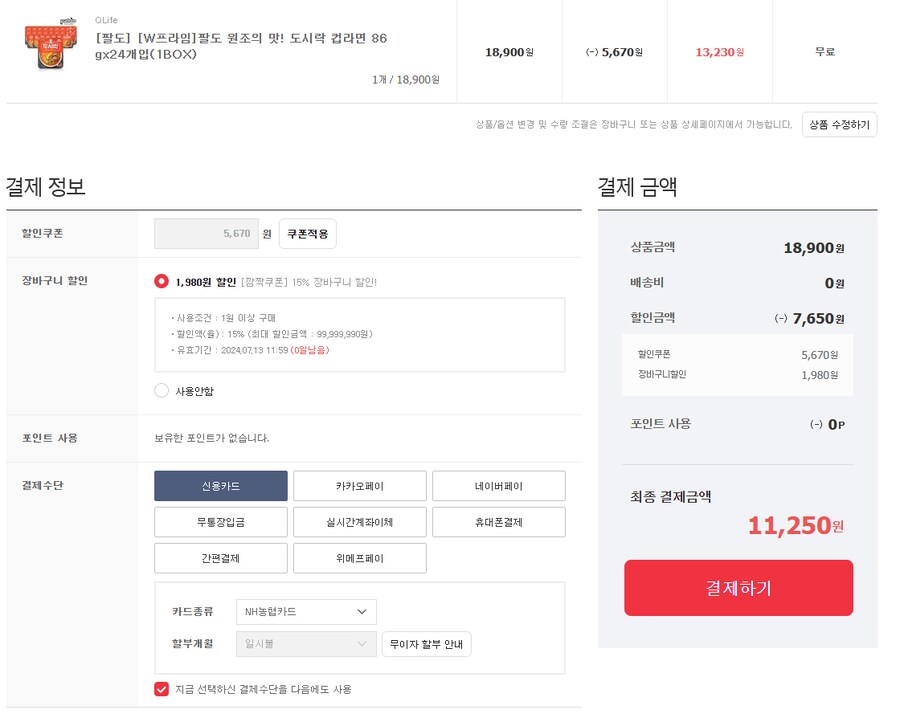Click 보유한 포인트가 없습니다 message
Viewport: 900px width, 722px height.
pyautogui.click(x=212, y=438)
